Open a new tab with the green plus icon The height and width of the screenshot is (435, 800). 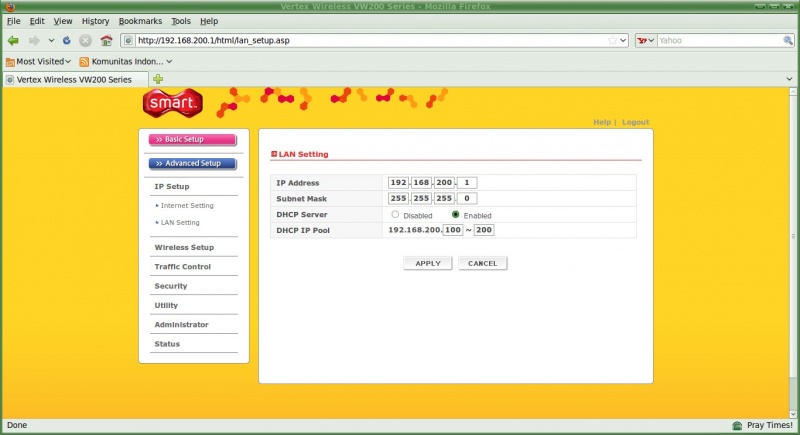tap(158, 79)
